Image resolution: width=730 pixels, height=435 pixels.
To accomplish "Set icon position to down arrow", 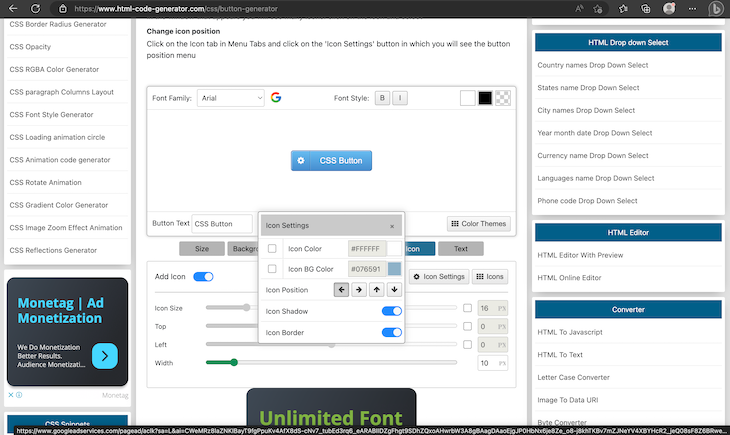I will coord(394,290).
